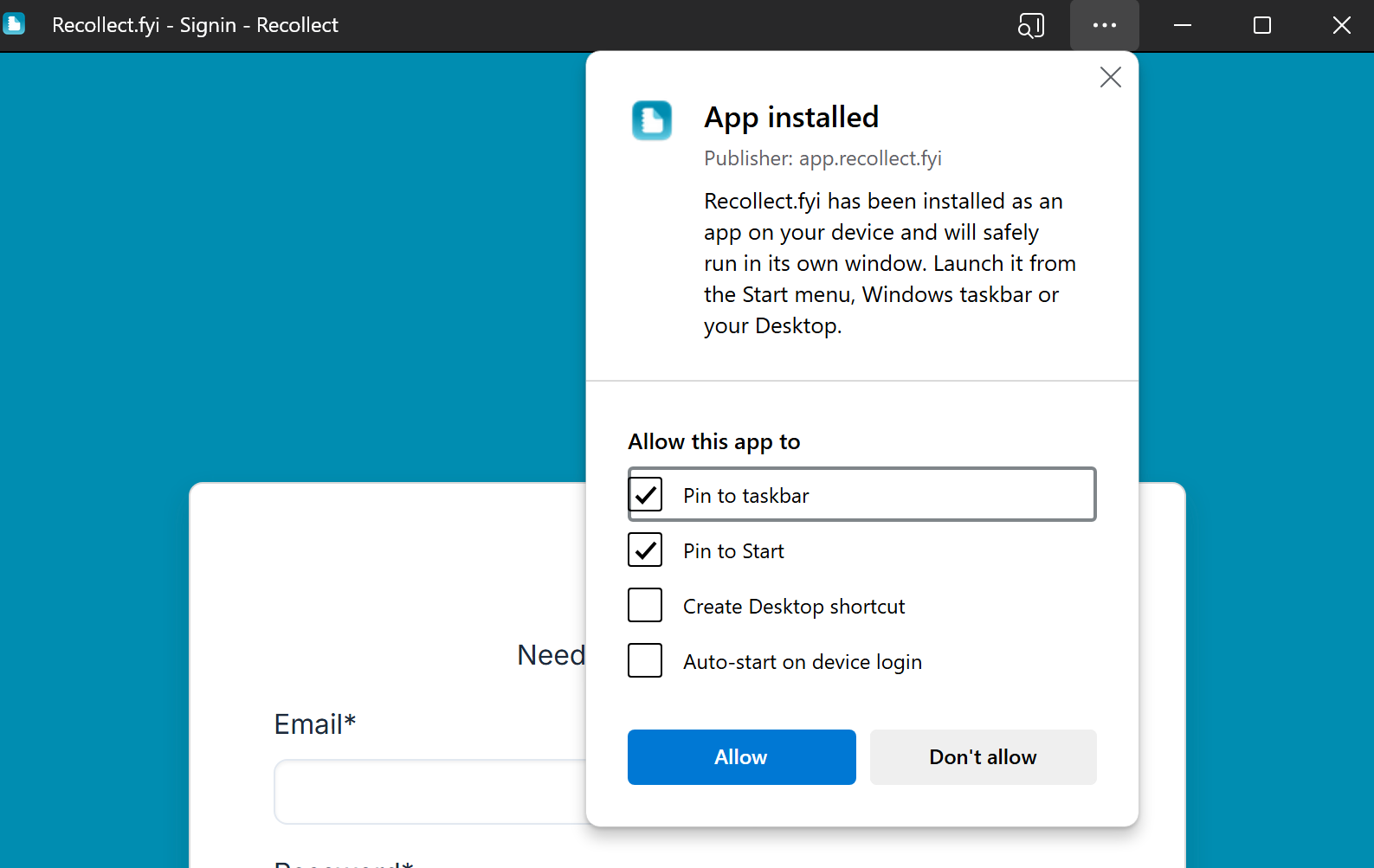Enable Create Desktop shortcut checkbox
The height and width of the screenshot is (868, 1374).
click(x=645, y=606)
